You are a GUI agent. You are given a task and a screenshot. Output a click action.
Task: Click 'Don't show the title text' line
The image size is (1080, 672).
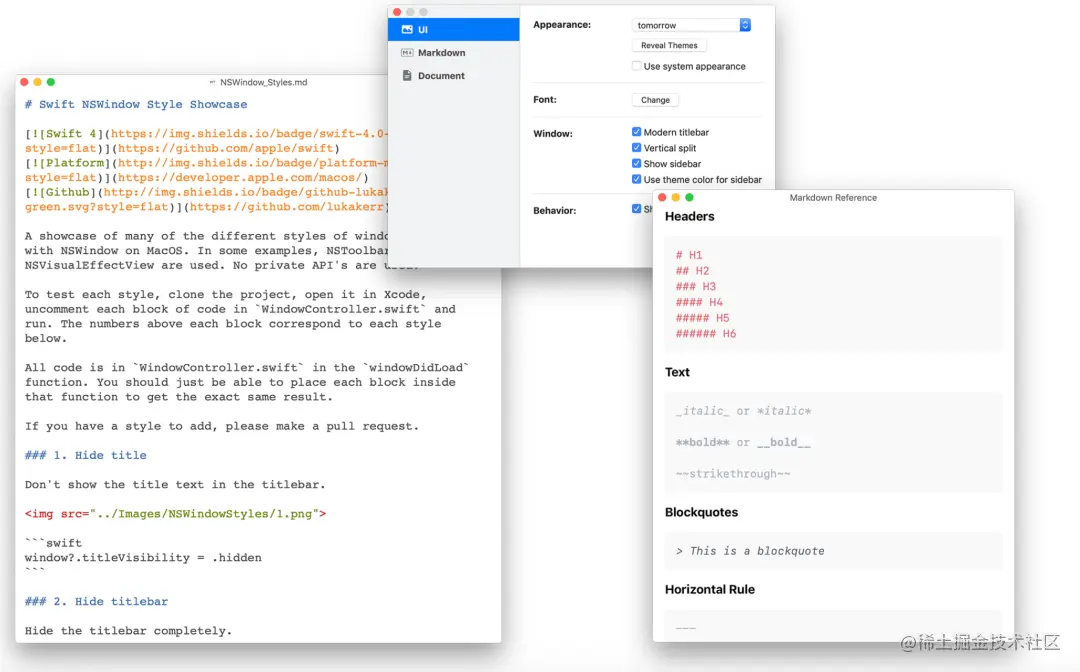point(175,485)
